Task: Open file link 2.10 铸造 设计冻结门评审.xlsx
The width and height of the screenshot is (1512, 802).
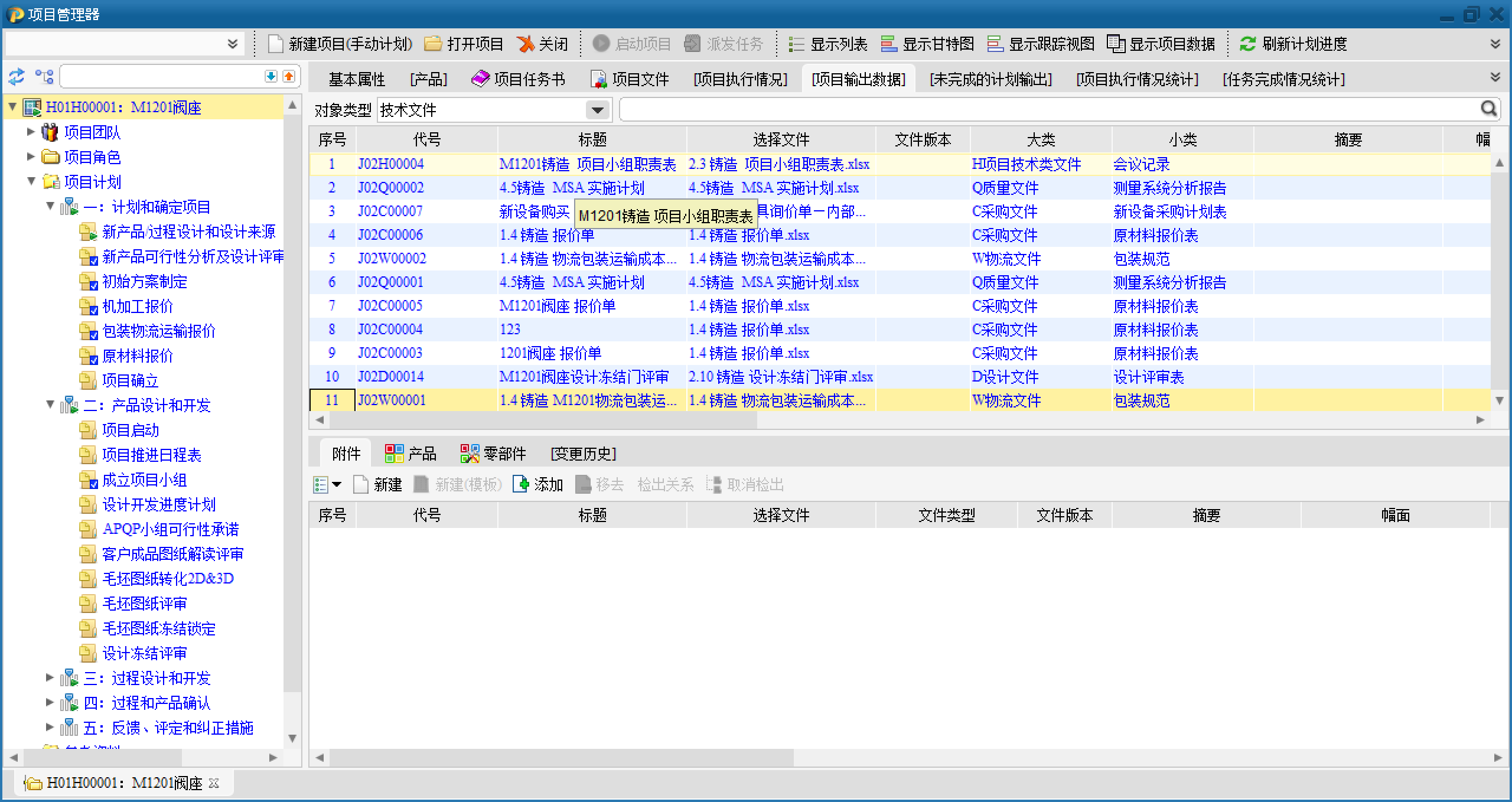Action: click(x=780, y=377)
